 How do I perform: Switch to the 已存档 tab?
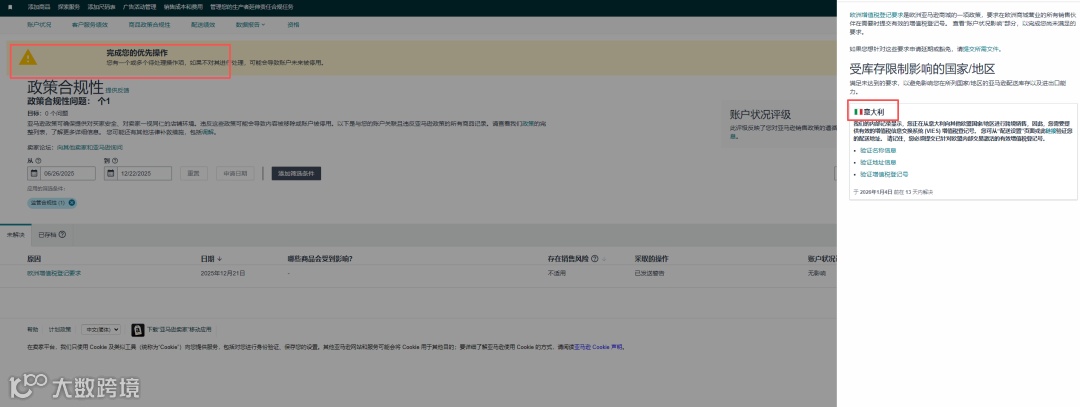pyautogui.click(x=52, y=235)
